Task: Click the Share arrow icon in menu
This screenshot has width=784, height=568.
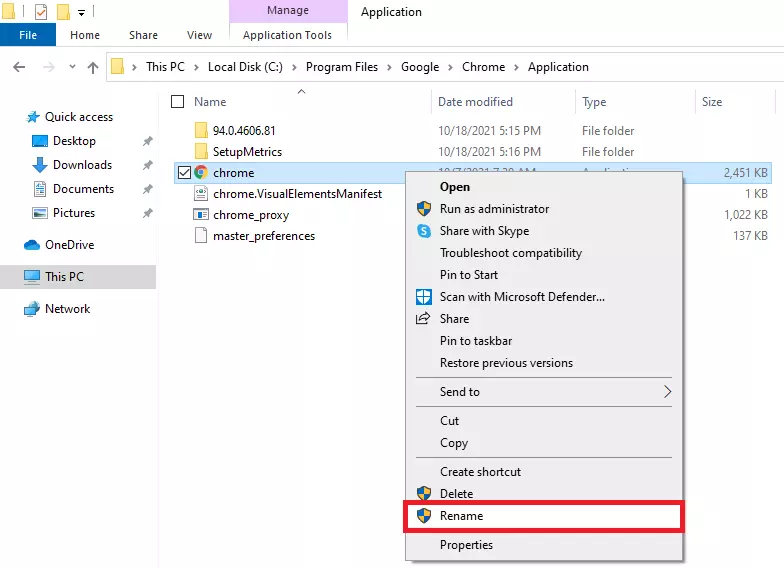Action: coord(423,318)
